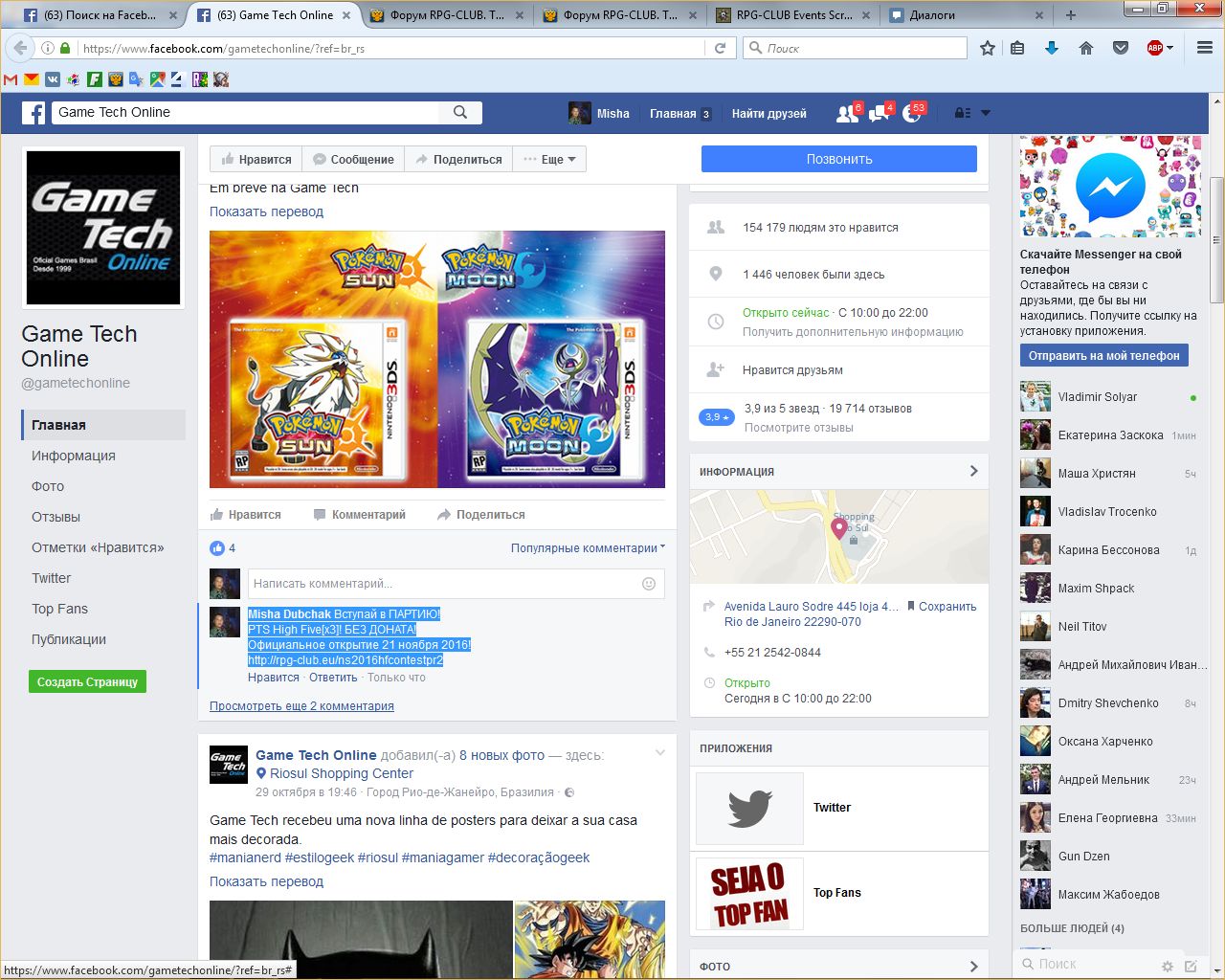Screen dimensions: 1225x980
Task: Click the emoji smiley in comment box
Action: pyautogui.click(x=648, y=584)
